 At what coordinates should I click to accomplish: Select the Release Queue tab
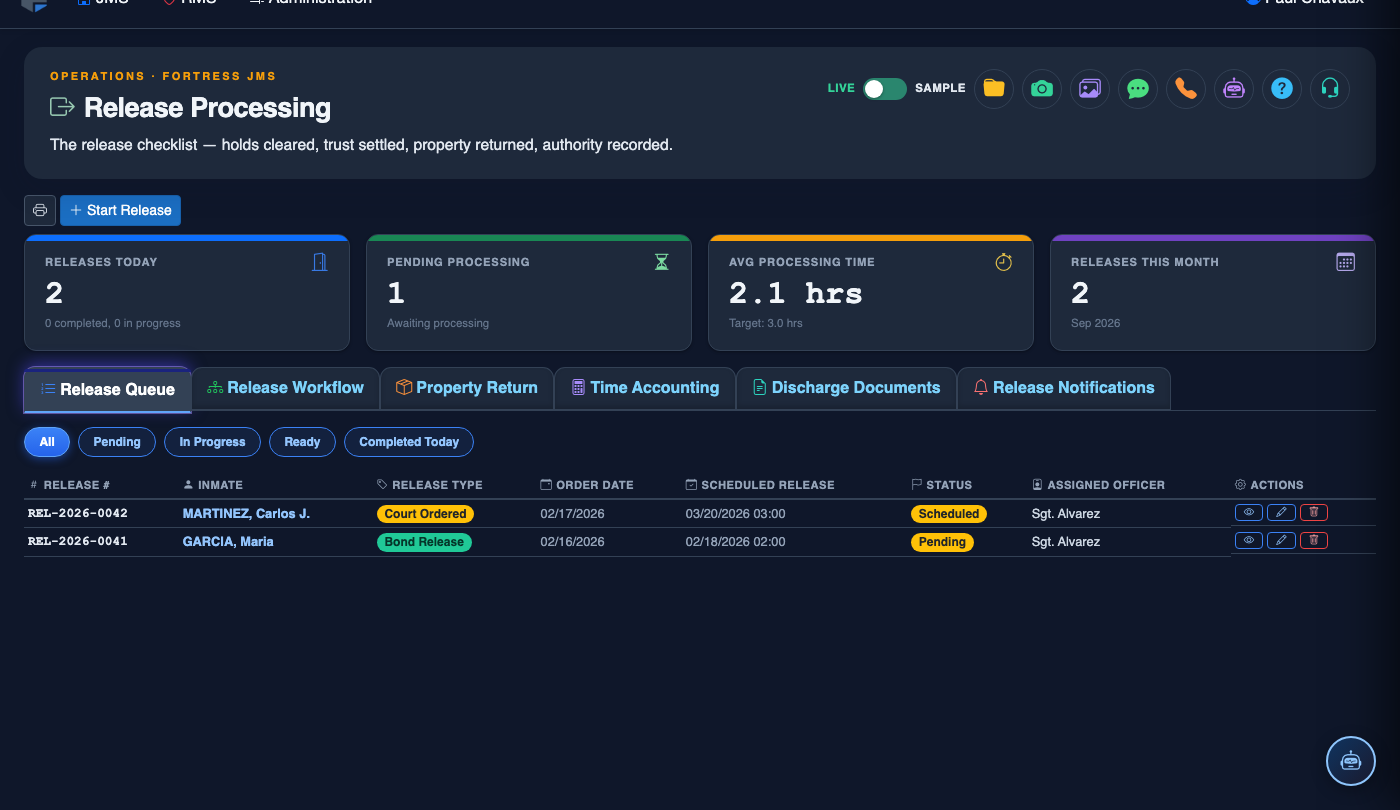[107, 390]
